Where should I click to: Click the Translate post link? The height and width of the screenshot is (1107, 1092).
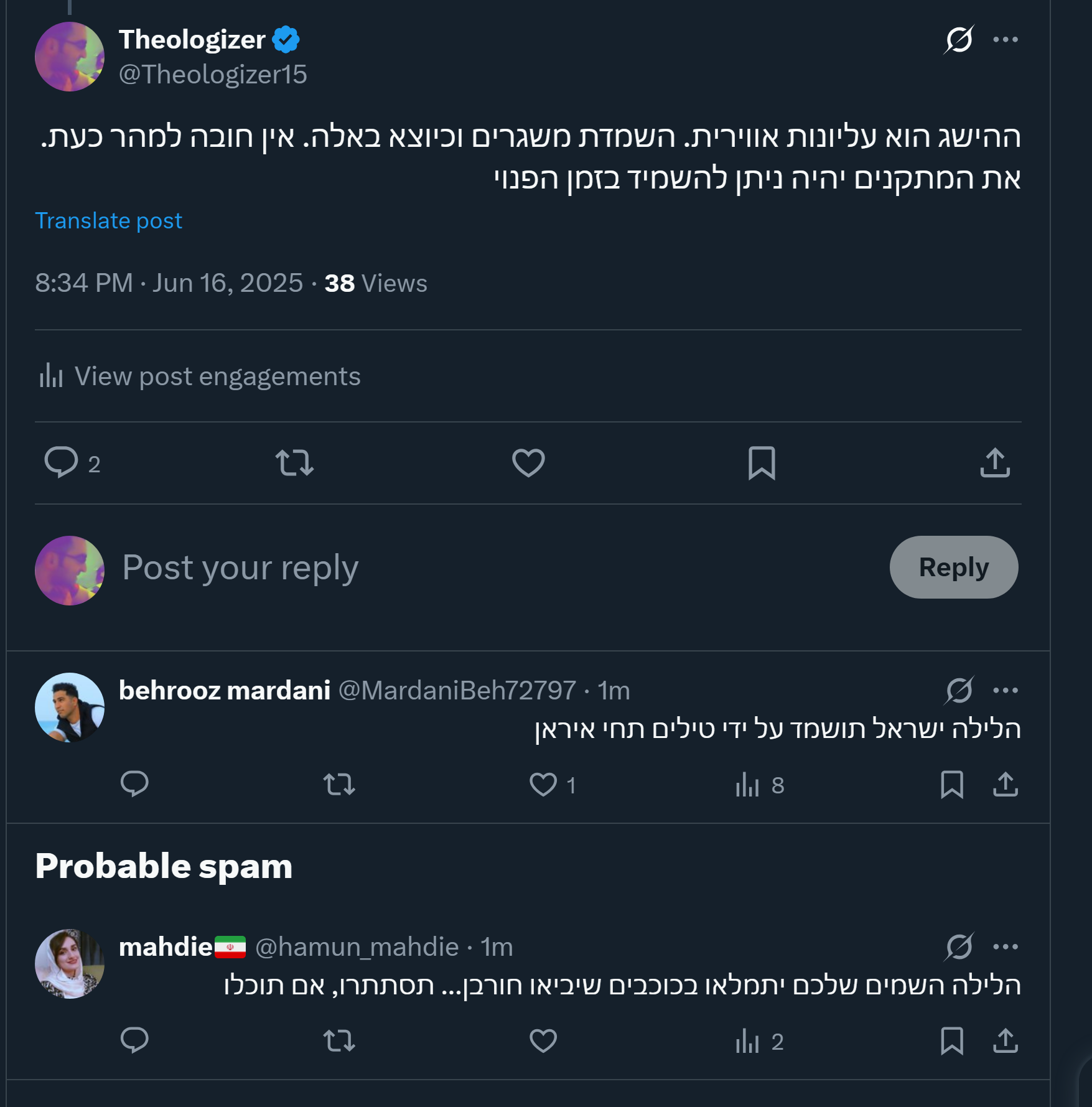point(108,221)
